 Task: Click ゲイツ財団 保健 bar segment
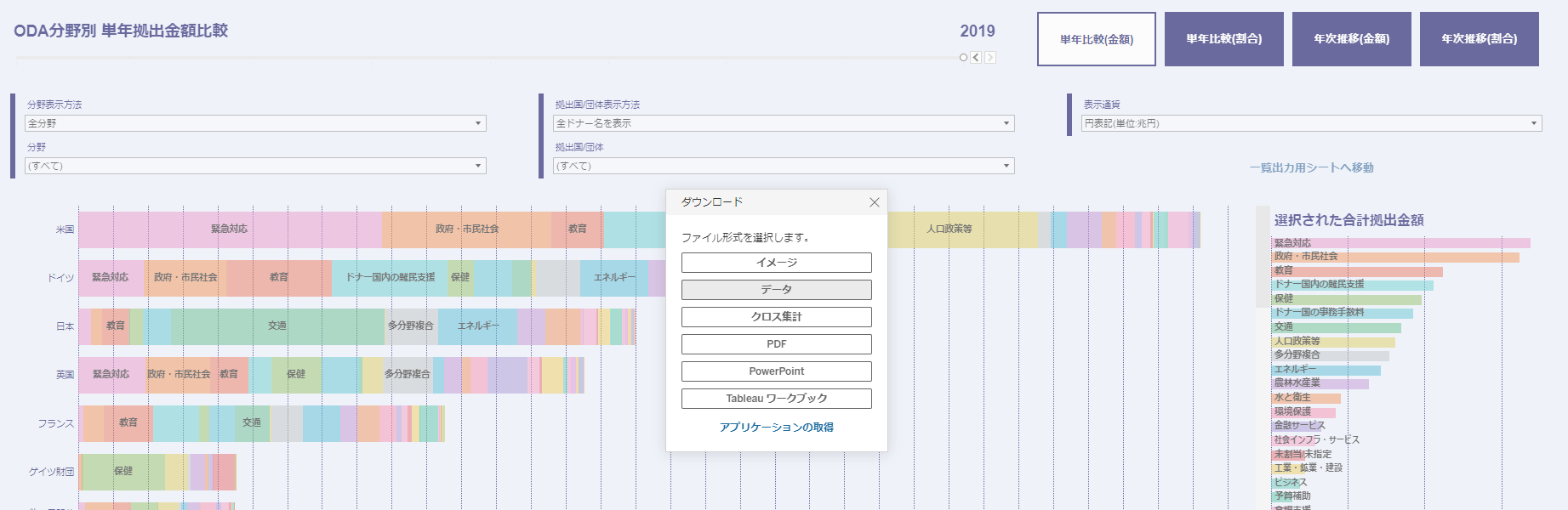123,472
